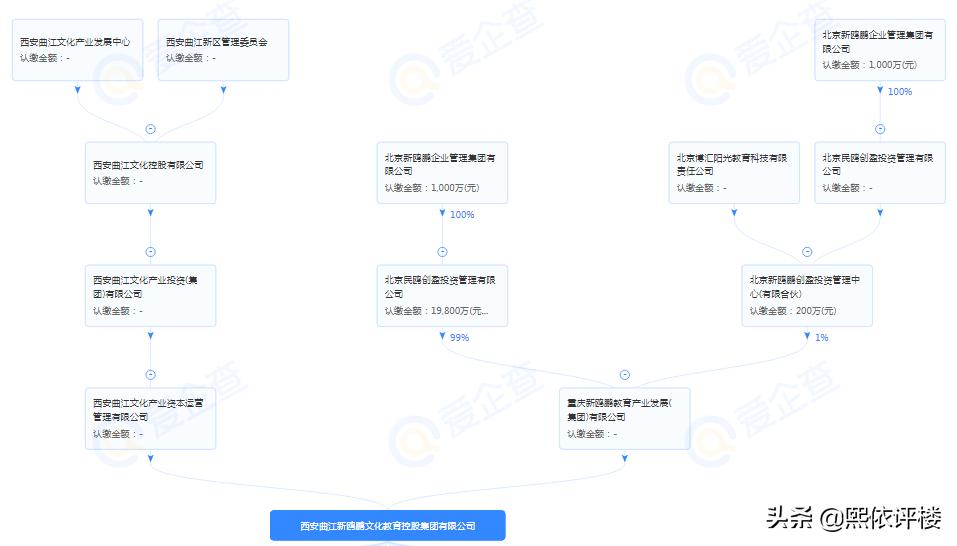
Task: Click the 1% share label
Action: (x=822, y=337)
